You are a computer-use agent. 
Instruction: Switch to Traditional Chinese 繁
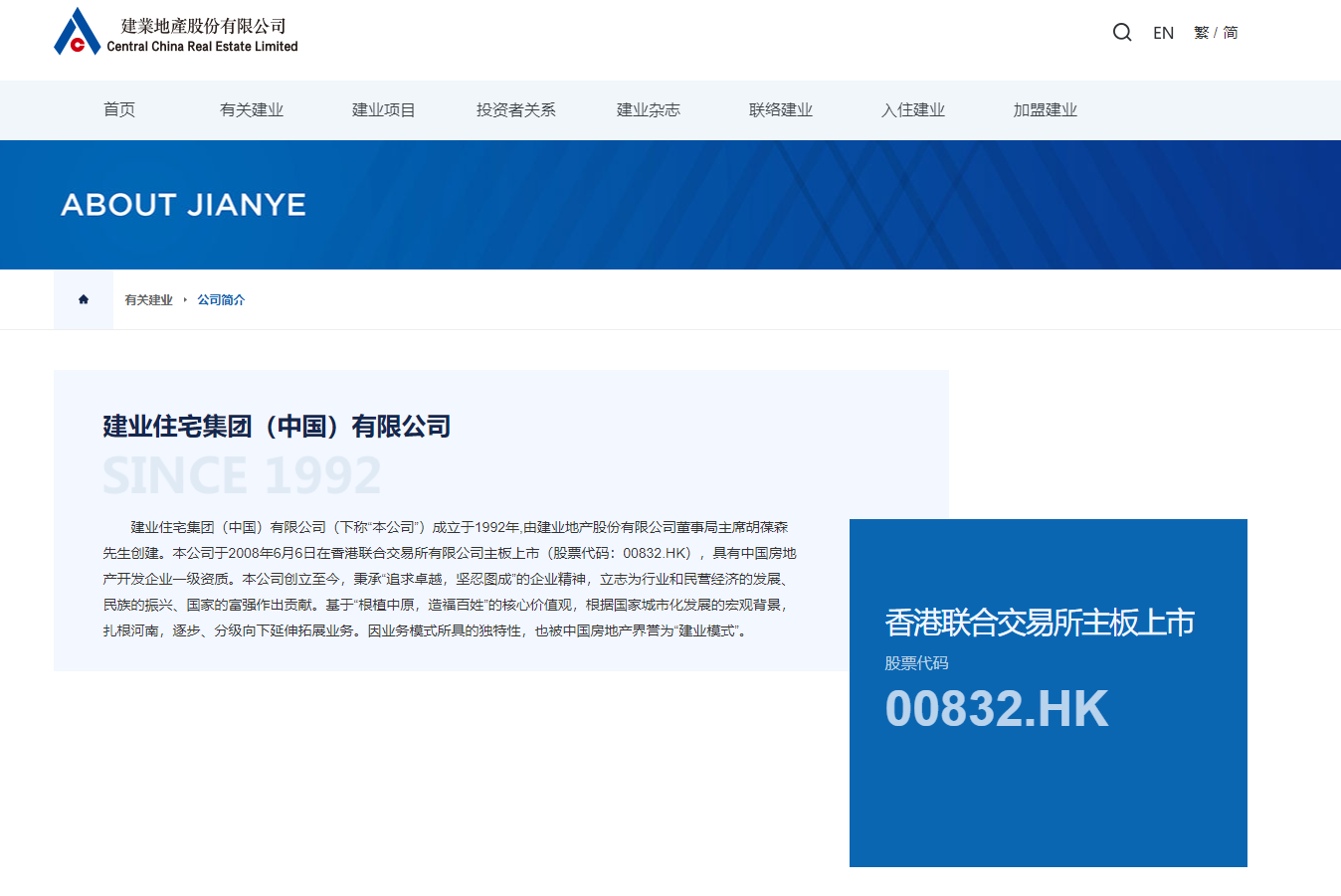1201,33
